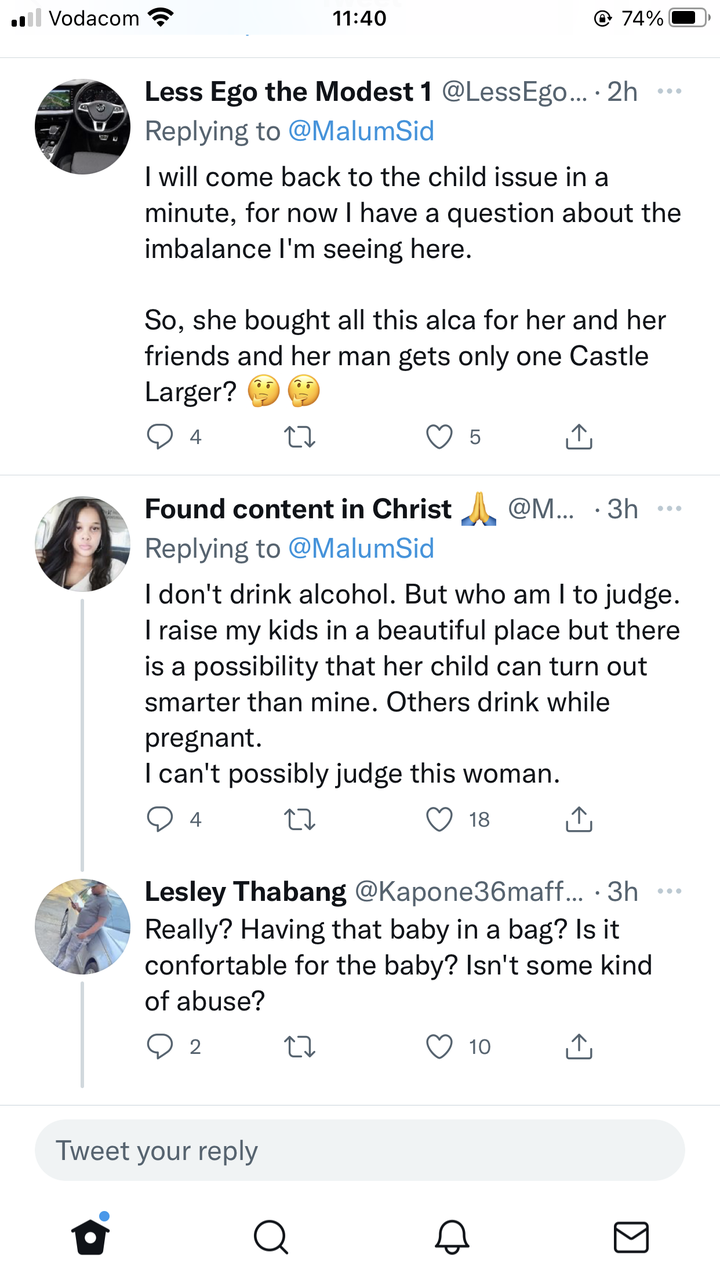The width and height of the screenshot is (720, 1280).
Task: Reply to Lesley Thabang's baby in bag tweet
Action: pyautogui.click(x=160, y=1046)
